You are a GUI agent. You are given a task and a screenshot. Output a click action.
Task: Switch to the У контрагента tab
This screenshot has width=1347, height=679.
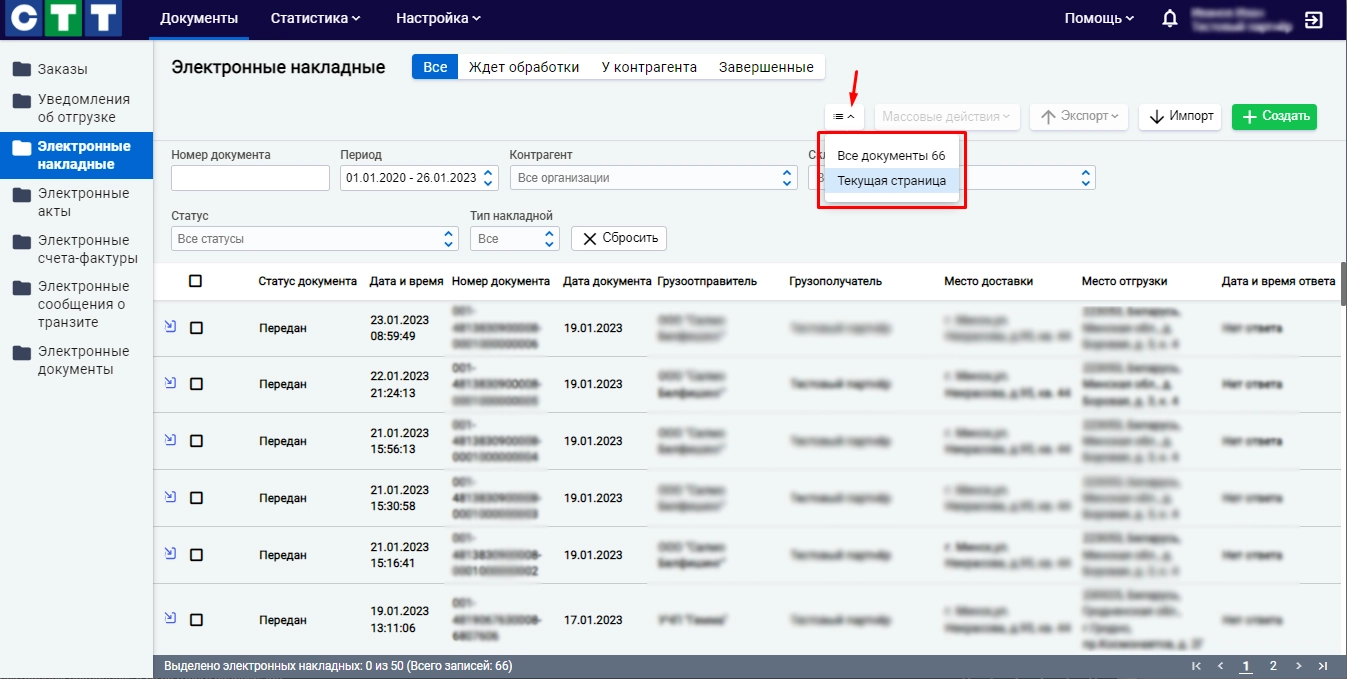tap(649, 67)
